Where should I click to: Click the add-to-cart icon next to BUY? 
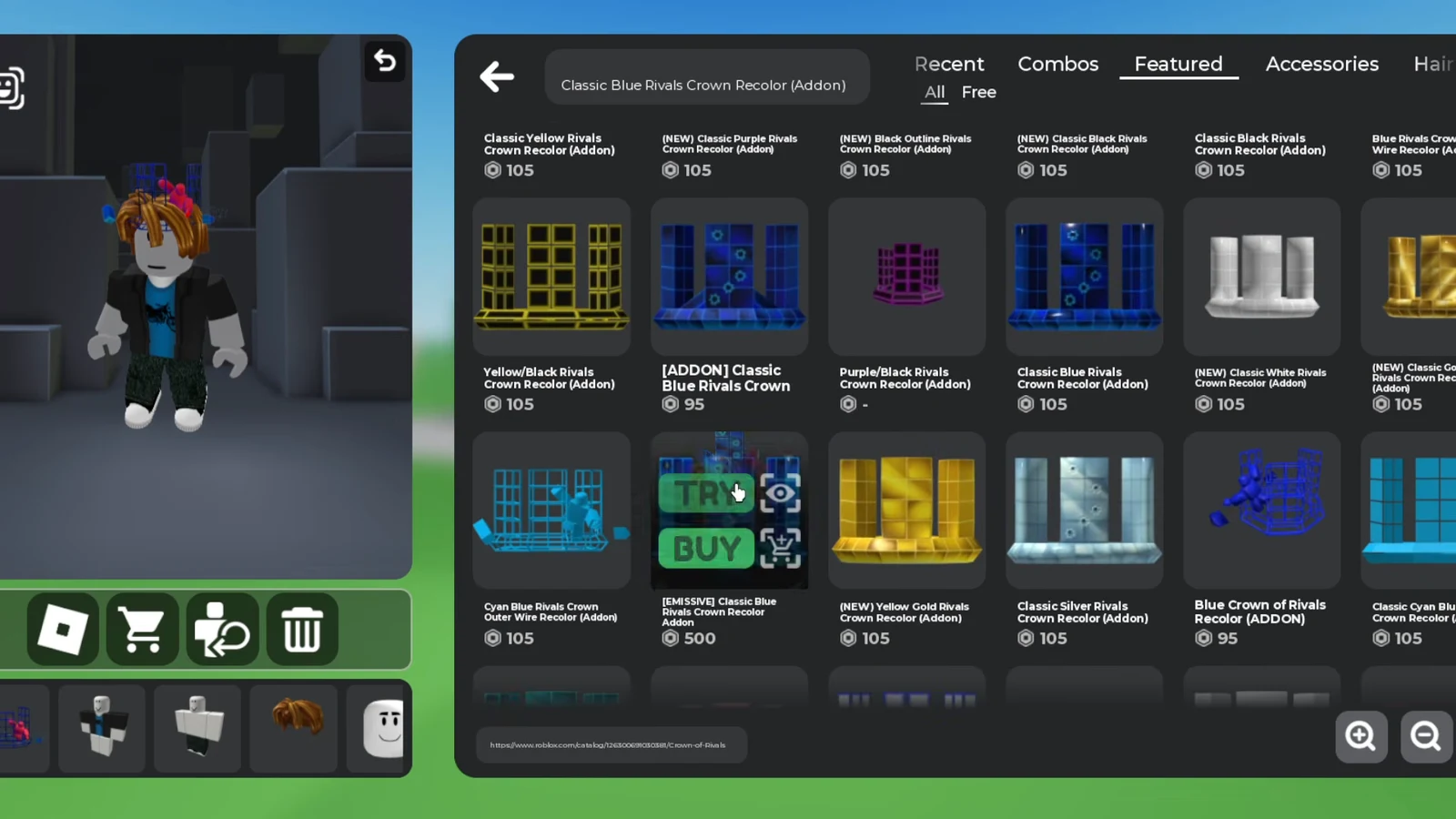pyautogui.click(x=781, y=549)
